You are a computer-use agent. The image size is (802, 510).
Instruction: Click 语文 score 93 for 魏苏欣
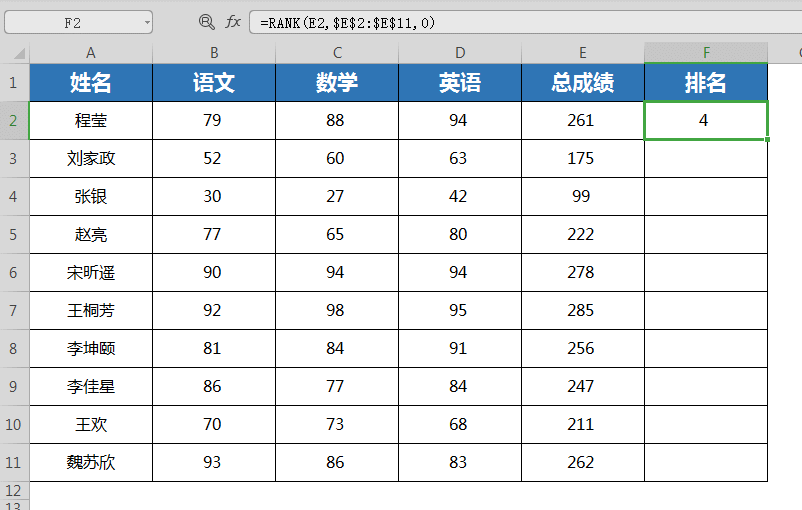[214, 462]
